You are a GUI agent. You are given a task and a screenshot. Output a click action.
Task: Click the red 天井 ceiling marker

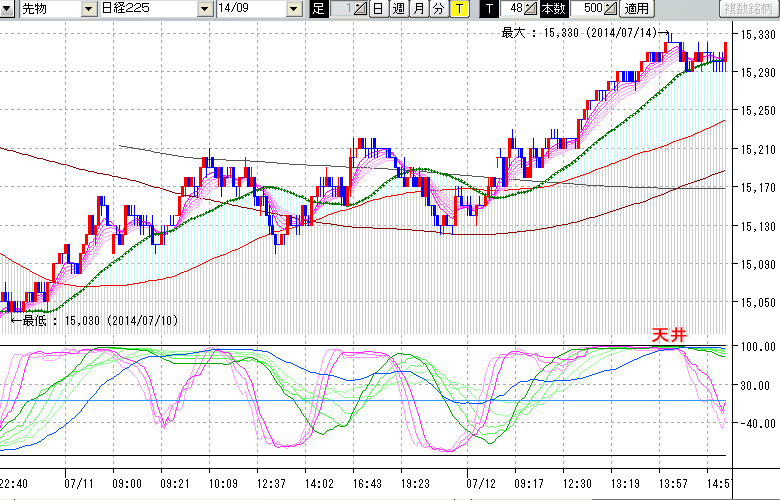coord(668,337)
